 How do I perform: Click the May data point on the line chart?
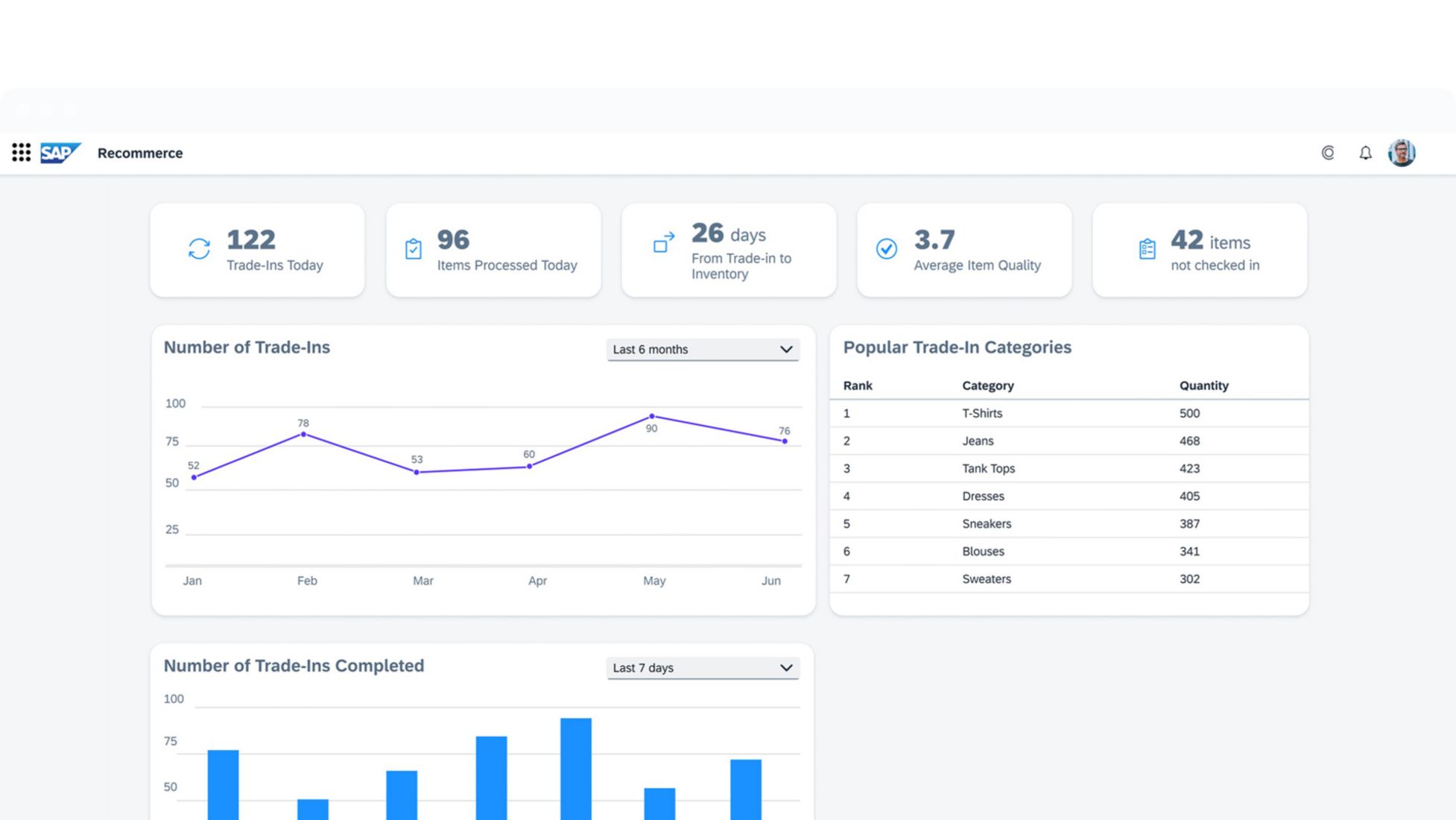tap(652, 417)
